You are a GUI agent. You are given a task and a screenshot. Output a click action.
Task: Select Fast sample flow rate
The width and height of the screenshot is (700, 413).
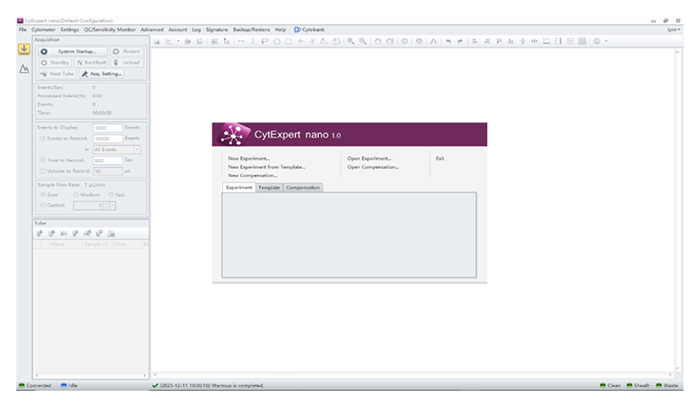click(x=111, y=195)
